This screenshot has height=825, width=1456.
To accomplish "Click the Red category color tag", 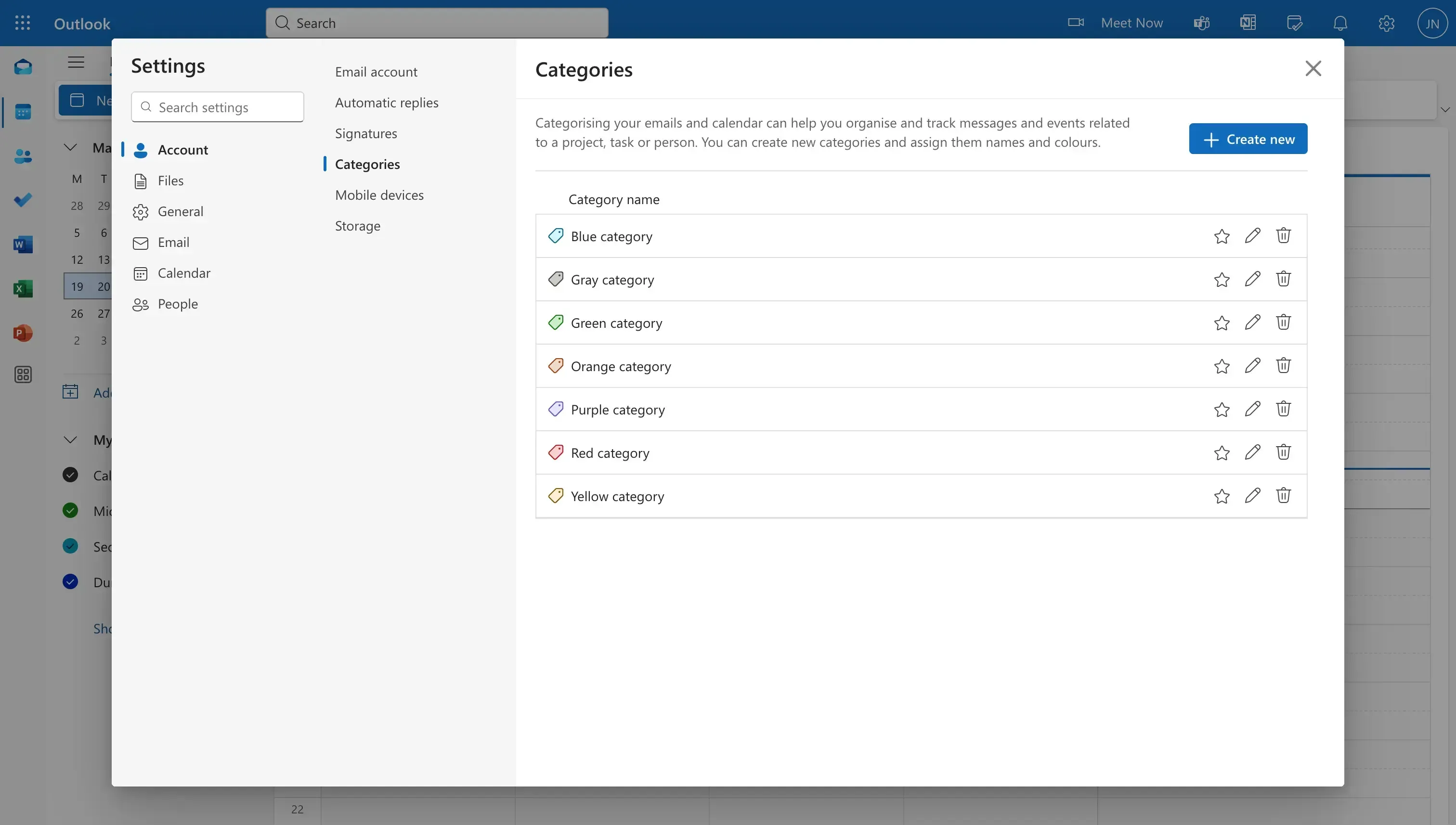I will coord(556,451).
